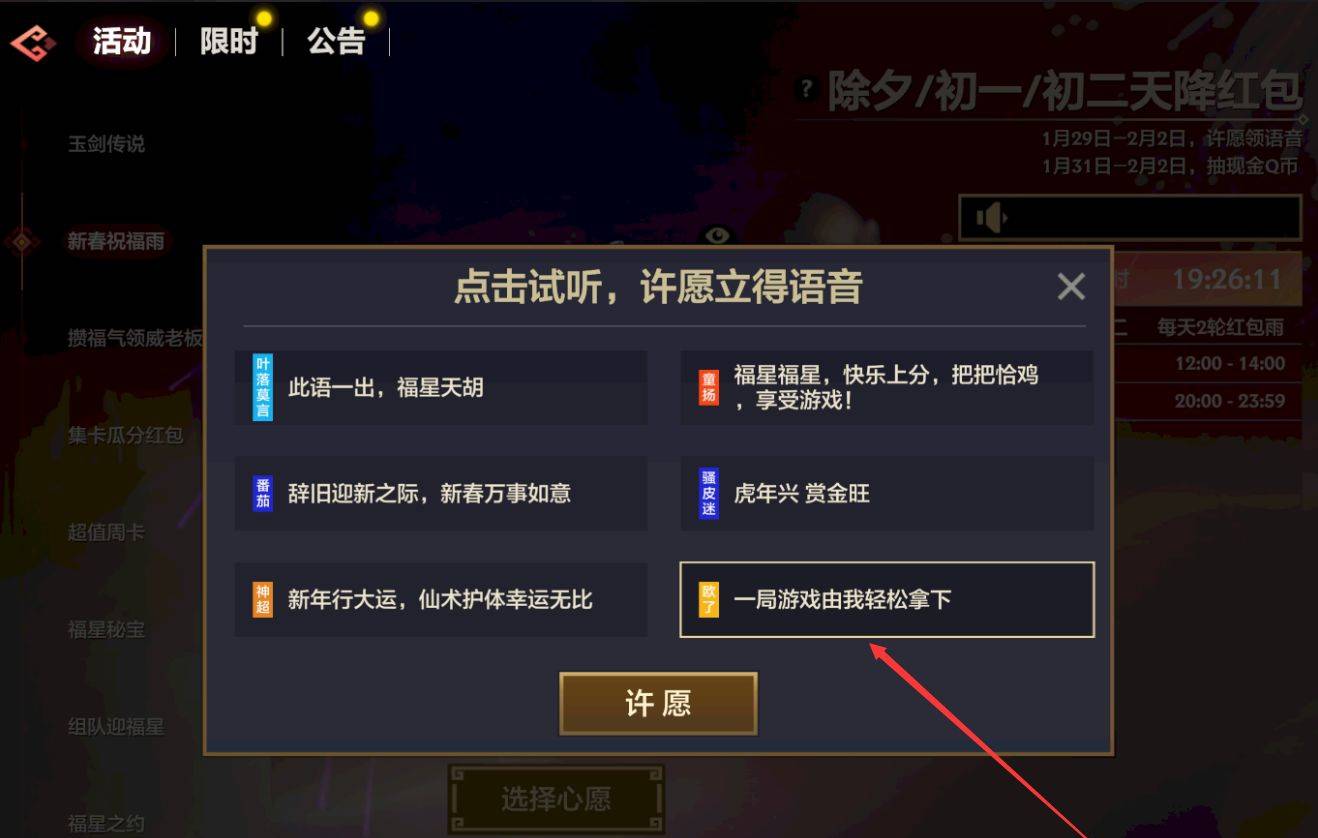Close the wish voice dialog

click(1071, 287)
